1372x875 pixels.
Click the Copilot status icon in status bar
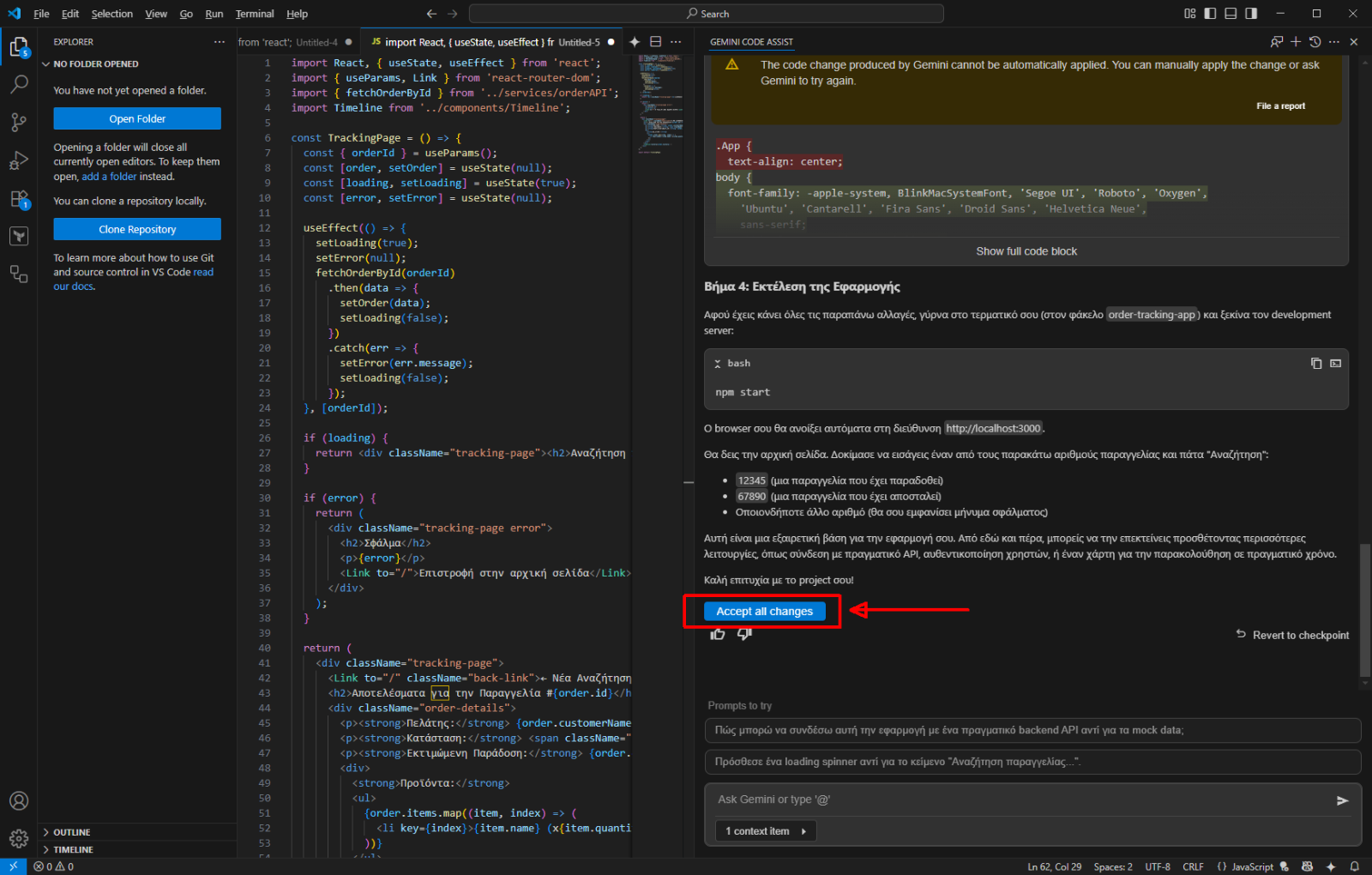point(1307,866)
